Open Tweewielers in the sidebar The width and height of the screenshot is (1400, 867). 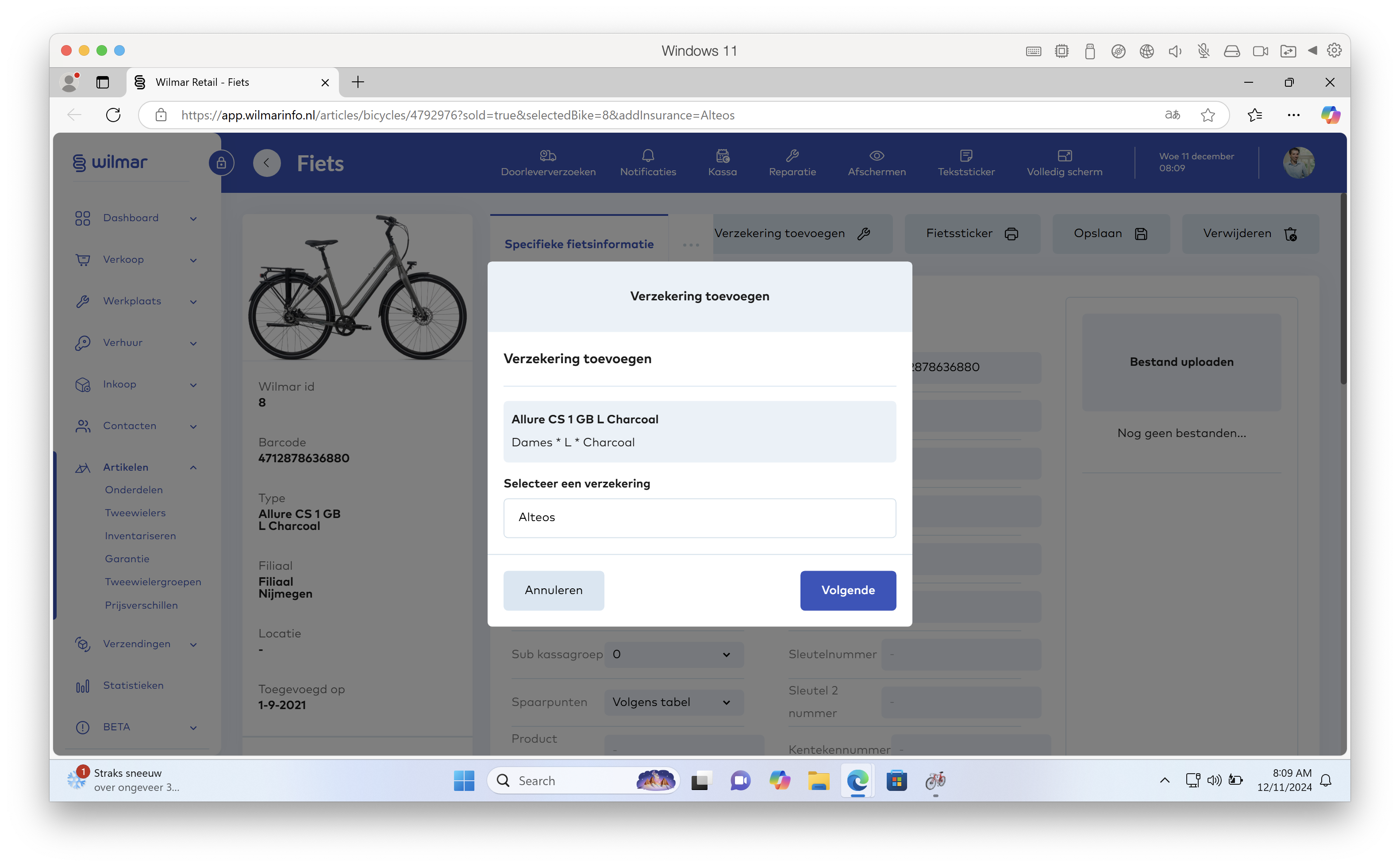(135, 513)
